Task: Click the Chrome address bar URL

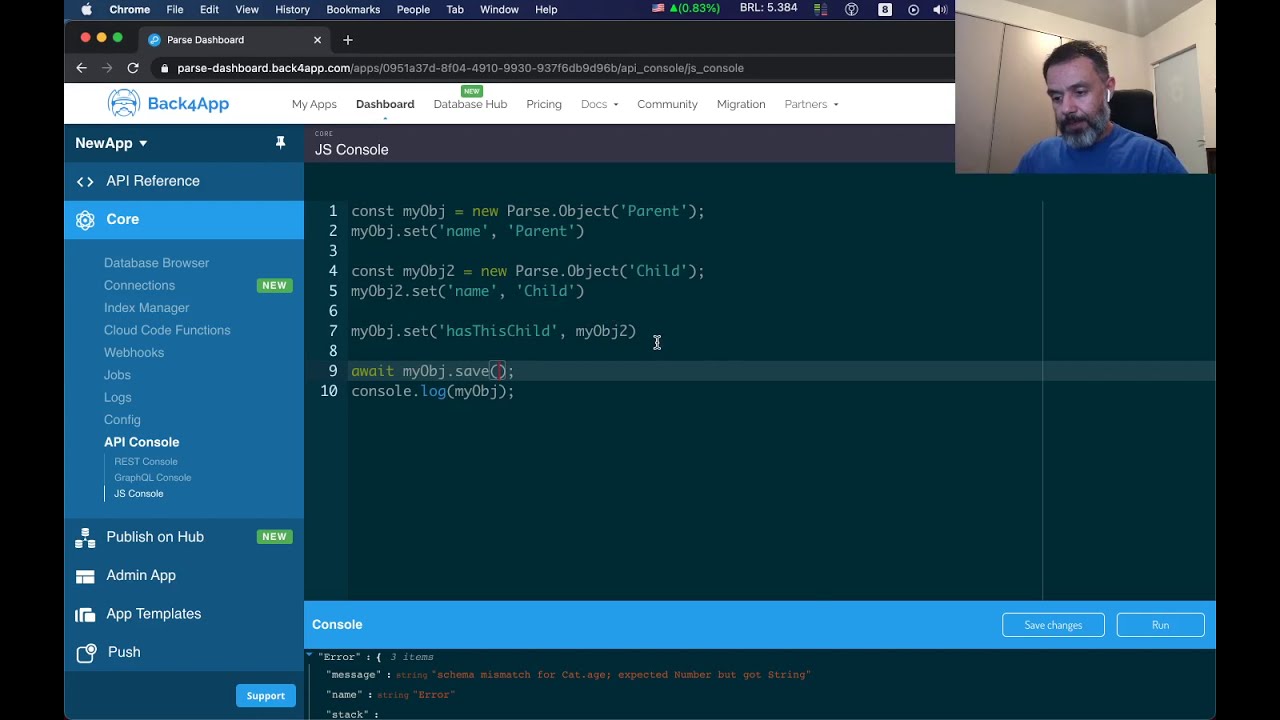Action: [x=460, y=68]
